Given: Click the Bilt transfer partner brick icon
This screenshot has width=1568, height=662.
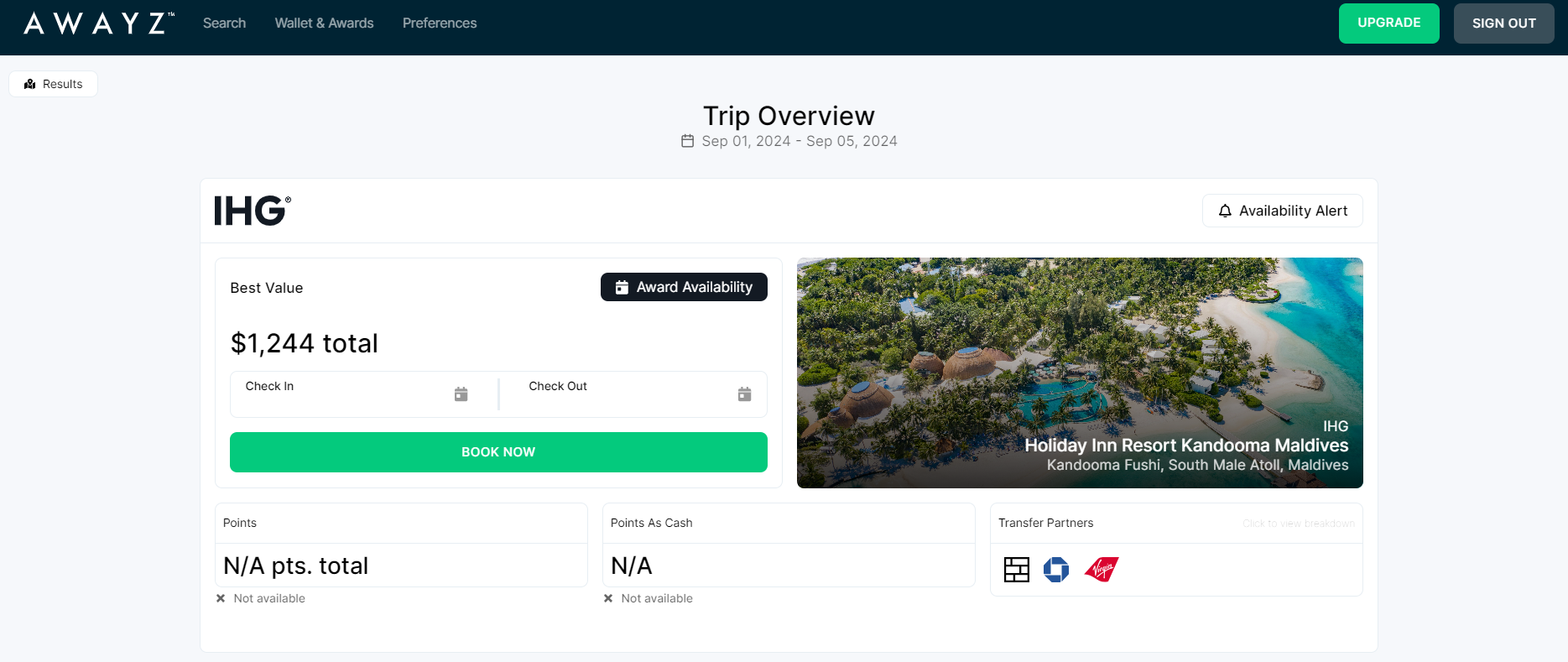Looking at the screenshot, I should click(x=1016, y=570).
